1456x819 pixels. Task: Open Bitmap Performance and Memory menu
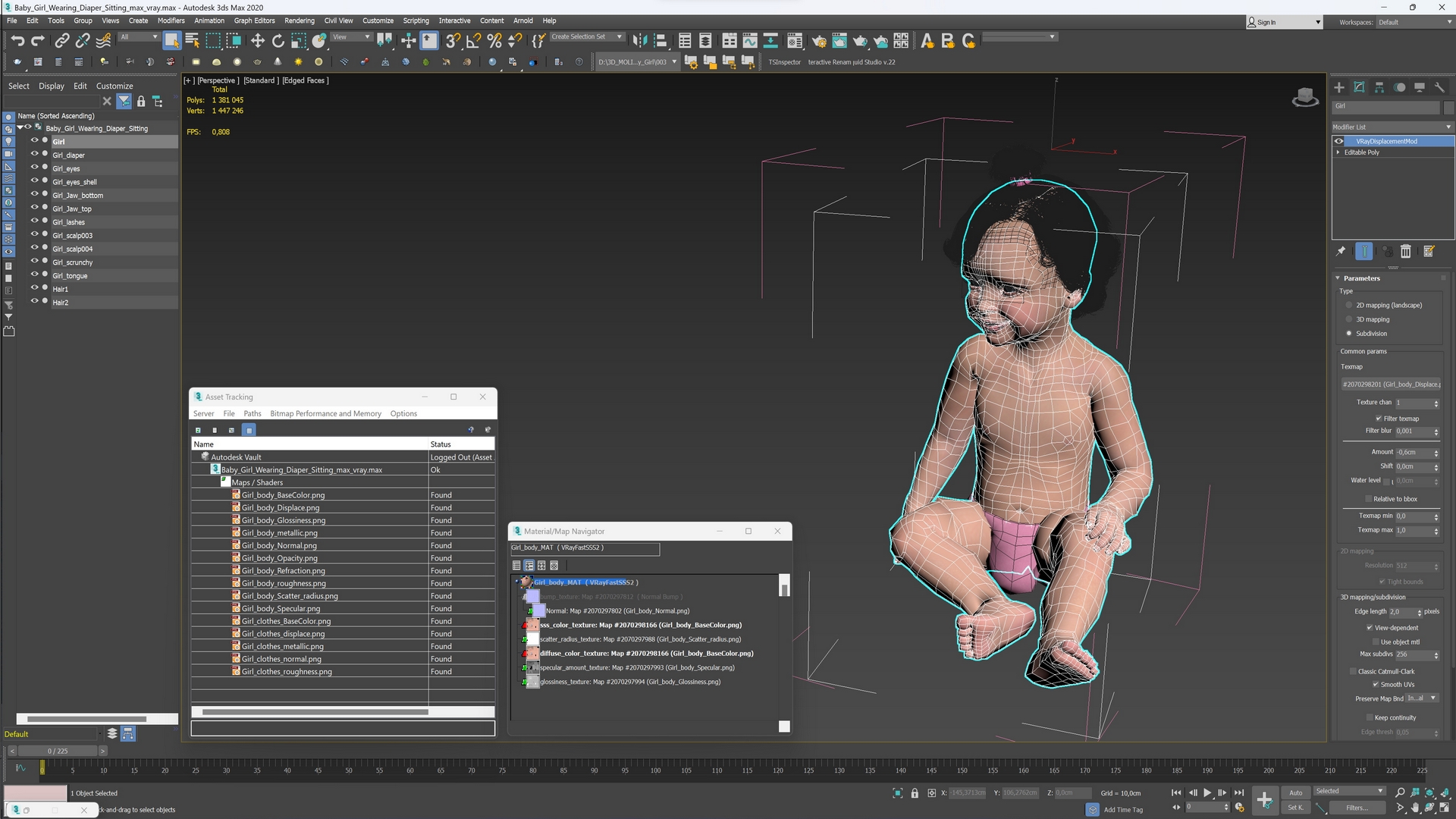pyautogui.click(x=326, y=413)
